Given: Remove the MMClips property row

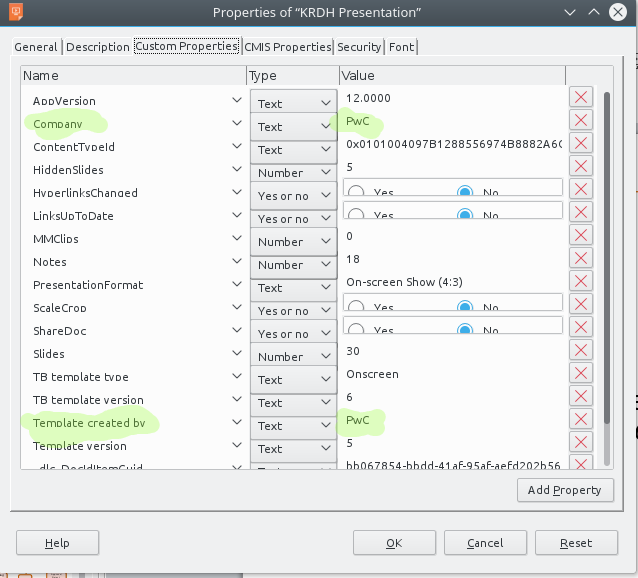Looking at the screenshot, I should tap(581, 235).
